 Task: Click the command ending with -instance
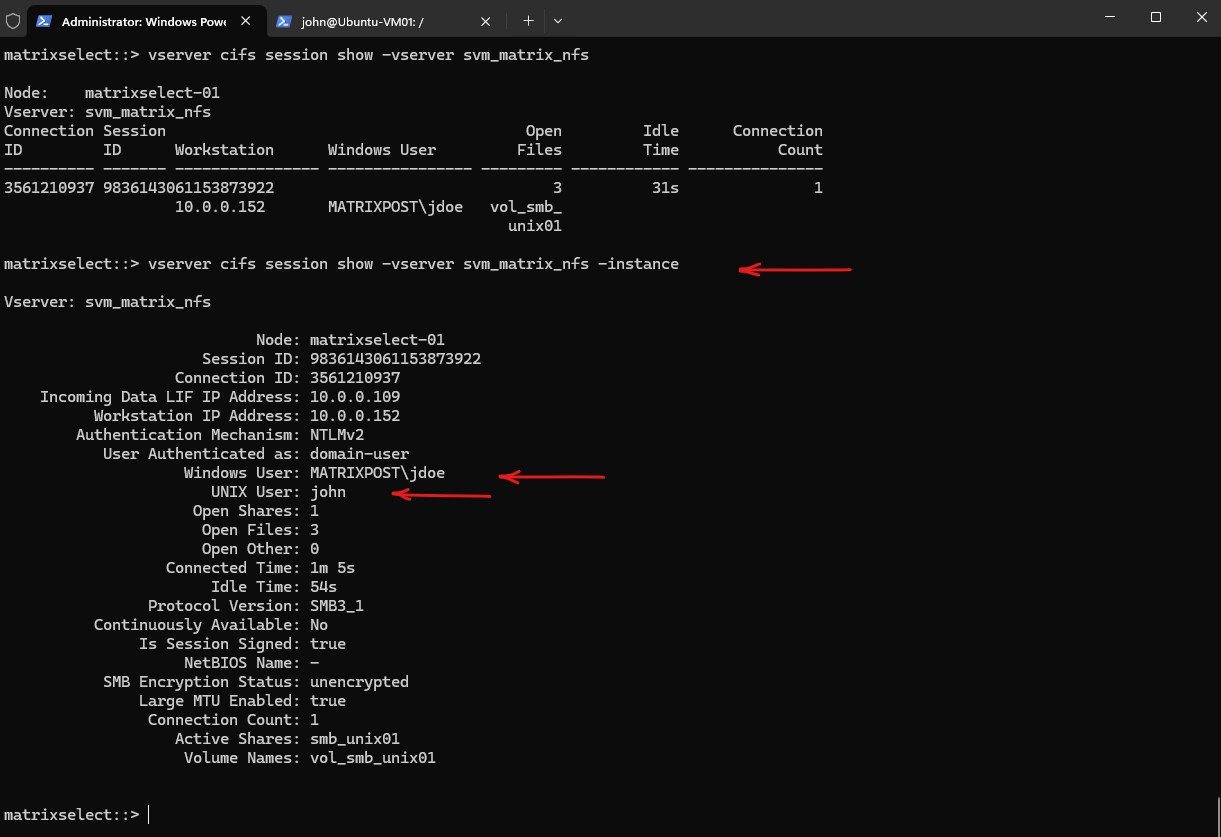tap(413, 264)
